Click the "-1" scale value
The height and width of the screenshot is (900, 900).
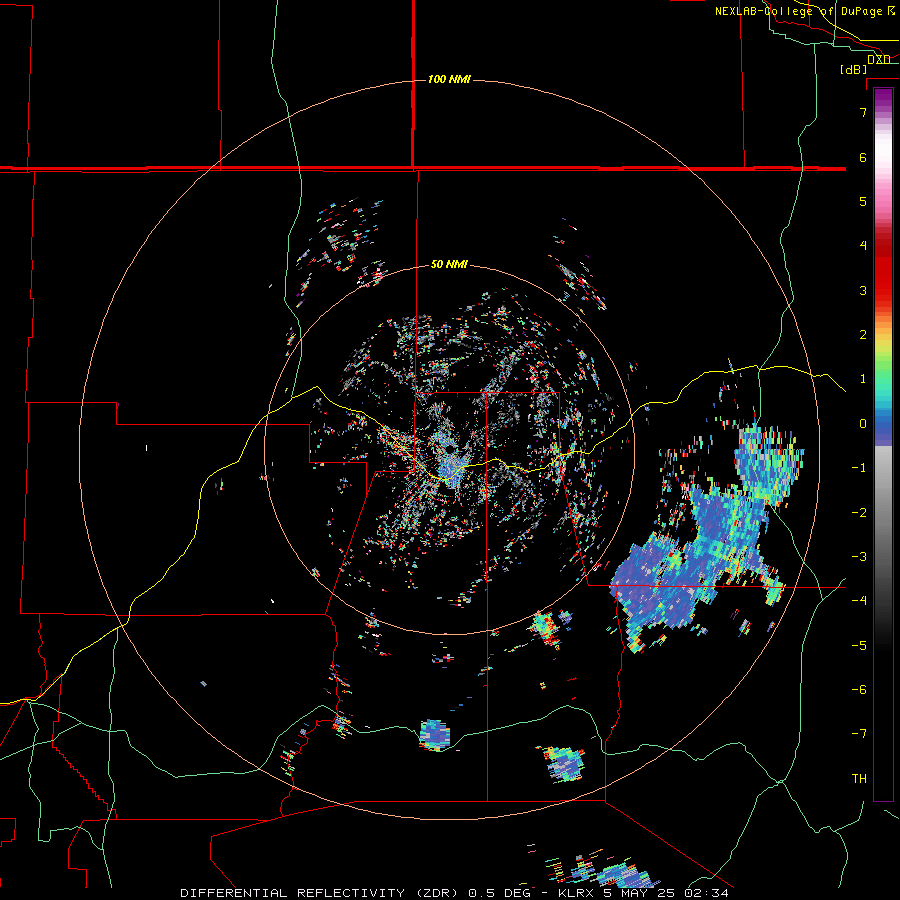point(859,468)
